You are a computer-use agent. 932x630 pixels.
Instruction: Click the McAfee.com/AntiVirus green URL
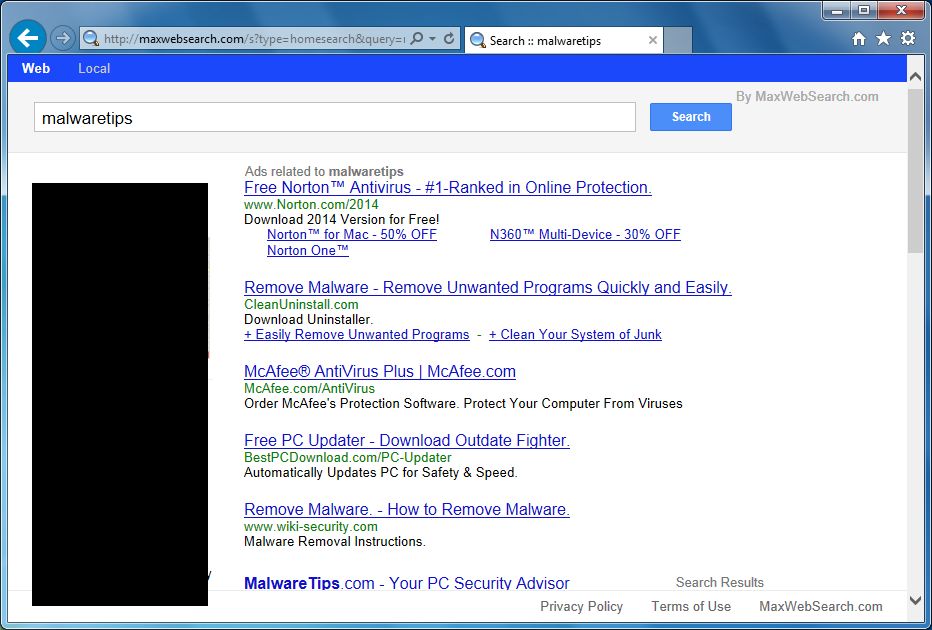click(x=309, y=388)
